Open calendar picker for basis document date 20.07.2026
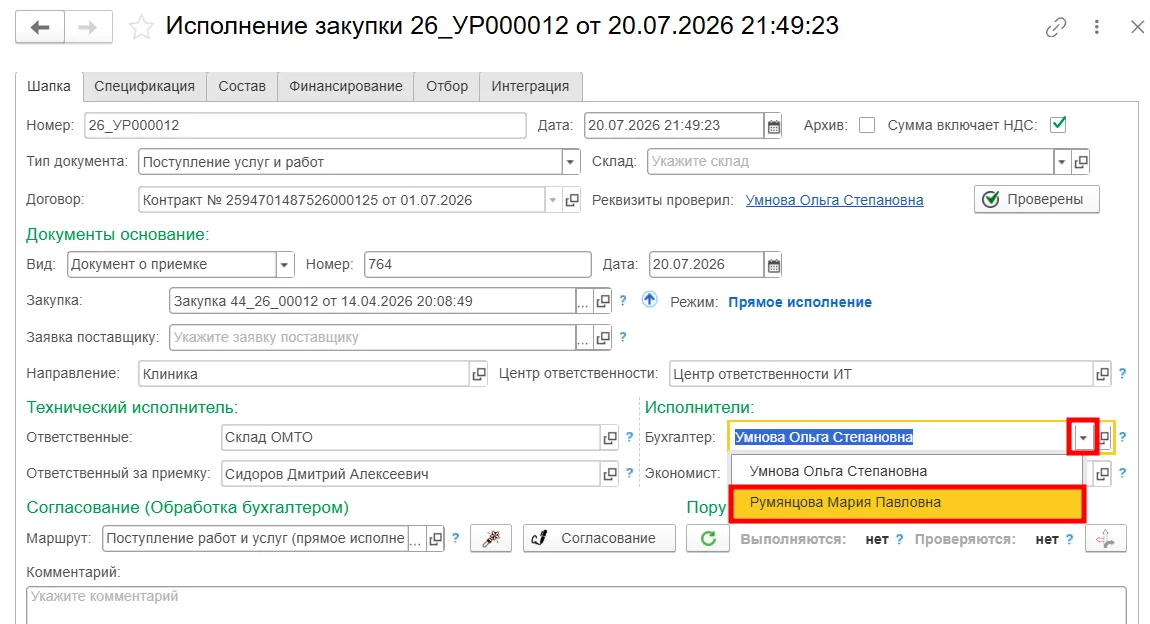 [x=774, y=265]
